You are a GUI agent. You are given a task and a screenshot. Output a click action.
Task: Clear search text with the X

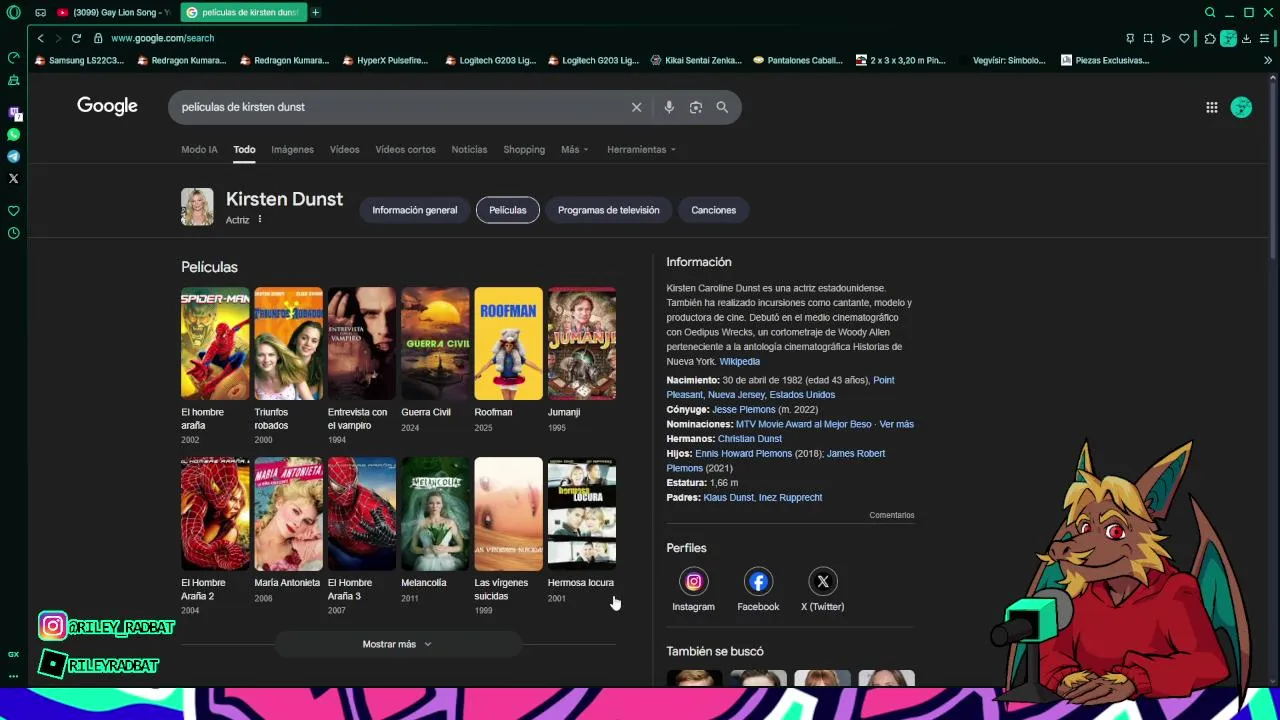click(x=636, y=107)
